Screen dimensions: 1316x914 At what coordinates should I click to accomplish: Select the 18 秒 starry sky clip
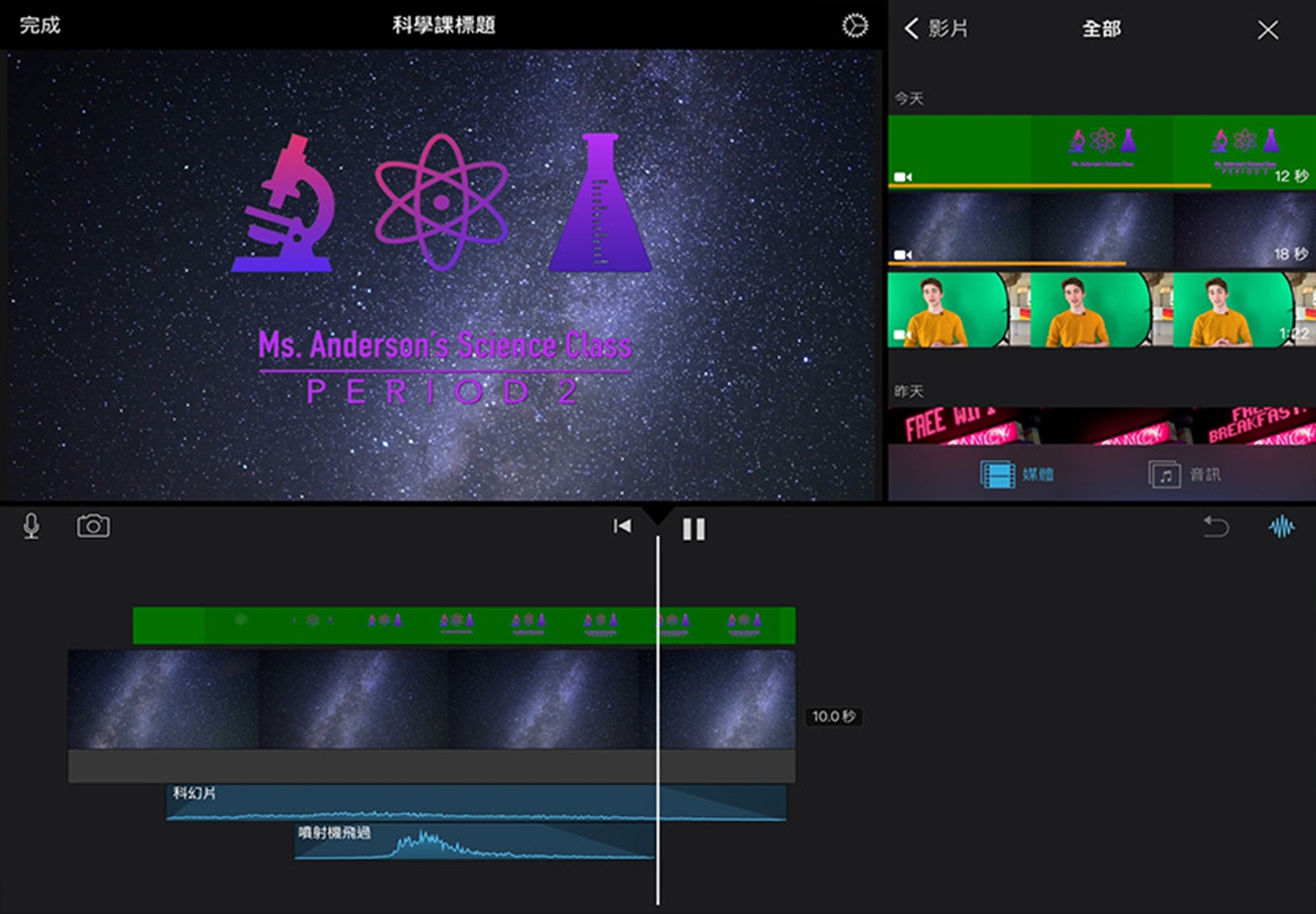[1102, 229]
